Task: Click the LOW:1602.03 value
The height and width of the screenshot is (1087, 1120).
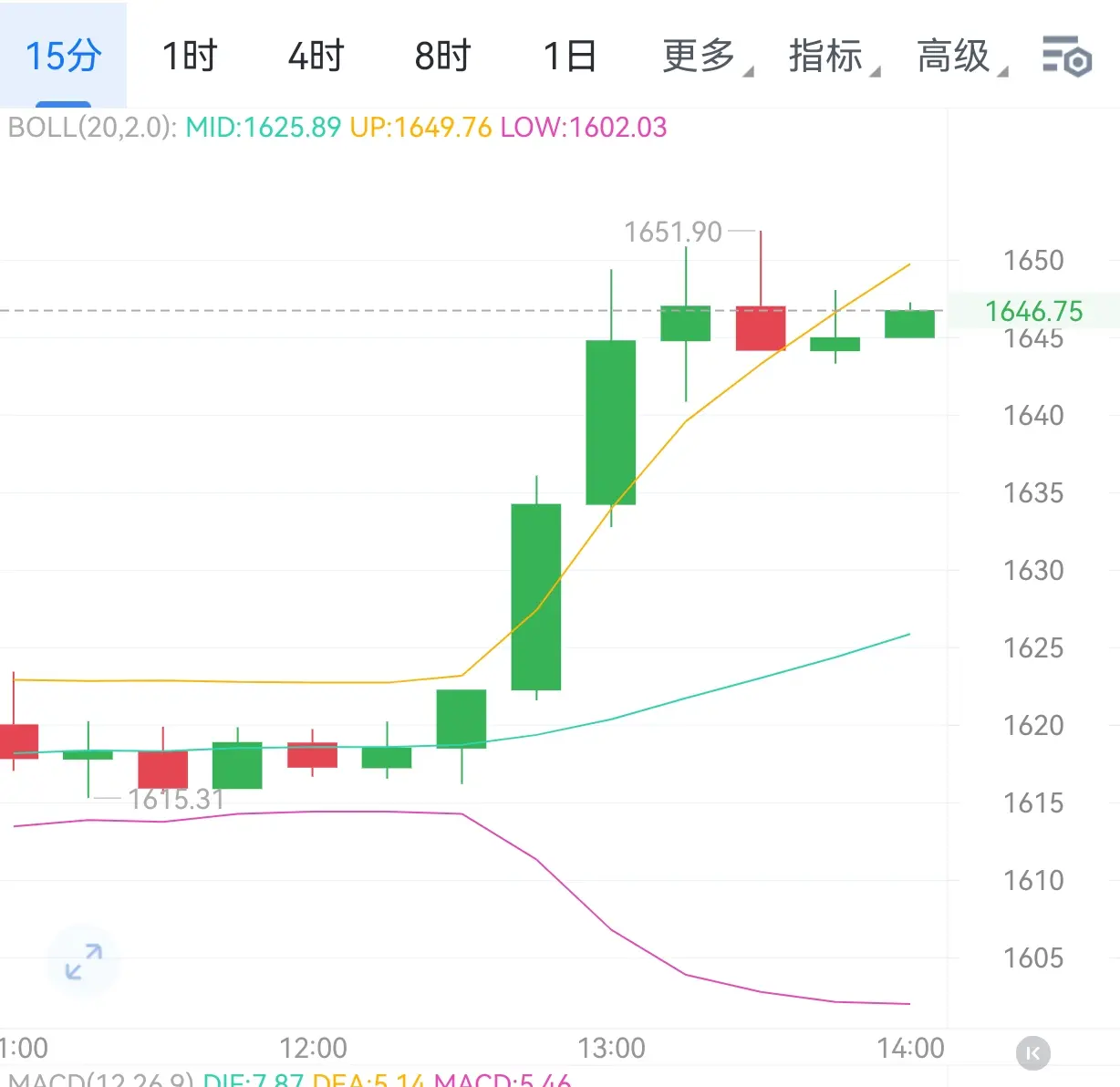Action: (x=584, y=128)
